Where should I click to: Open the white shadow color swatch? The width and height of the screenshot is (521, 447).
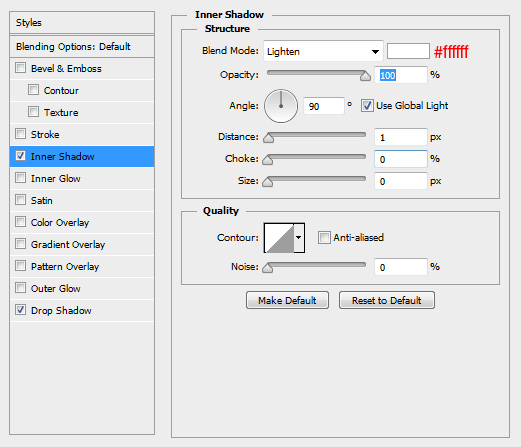(x=408, y=51)
